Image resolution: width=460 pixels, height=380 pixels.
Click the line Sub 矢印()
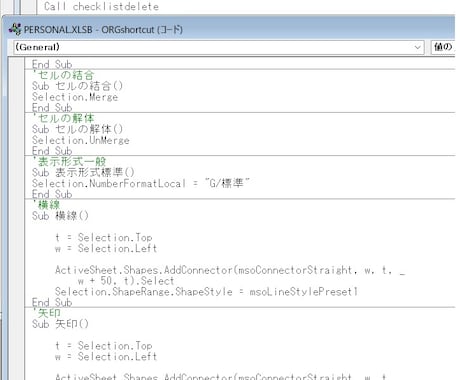point(60,324)
